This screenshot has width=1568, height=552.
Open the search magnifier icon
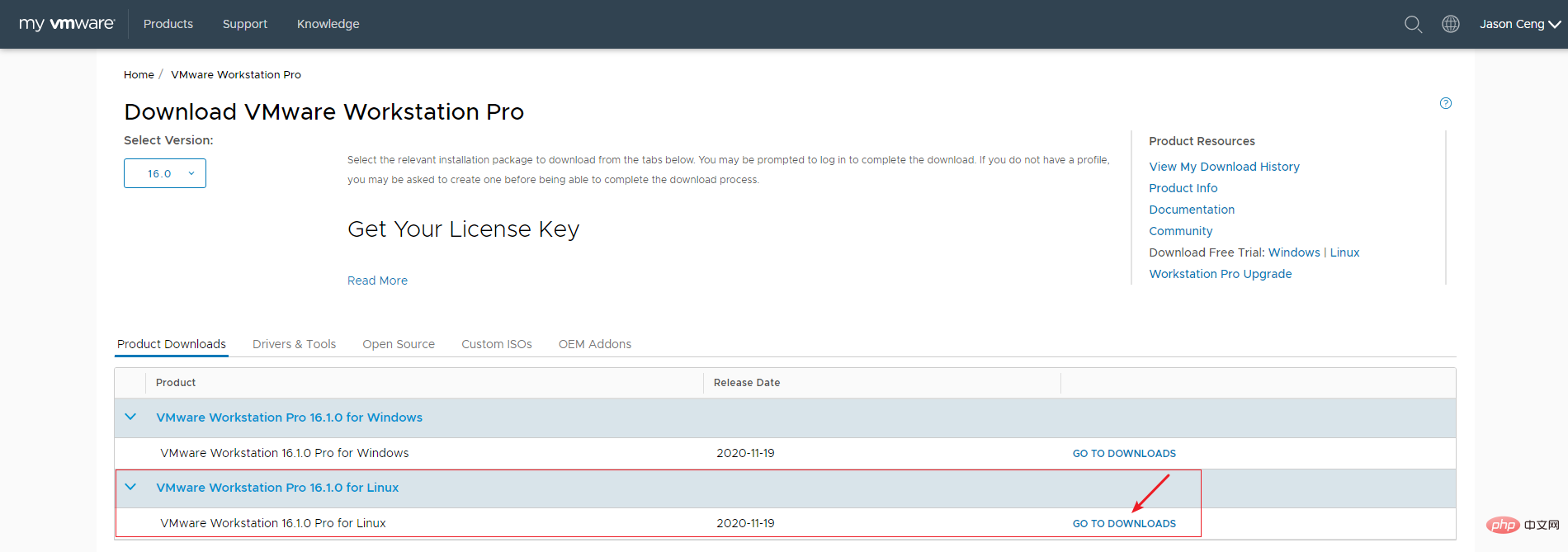(x=1413, y=24)
